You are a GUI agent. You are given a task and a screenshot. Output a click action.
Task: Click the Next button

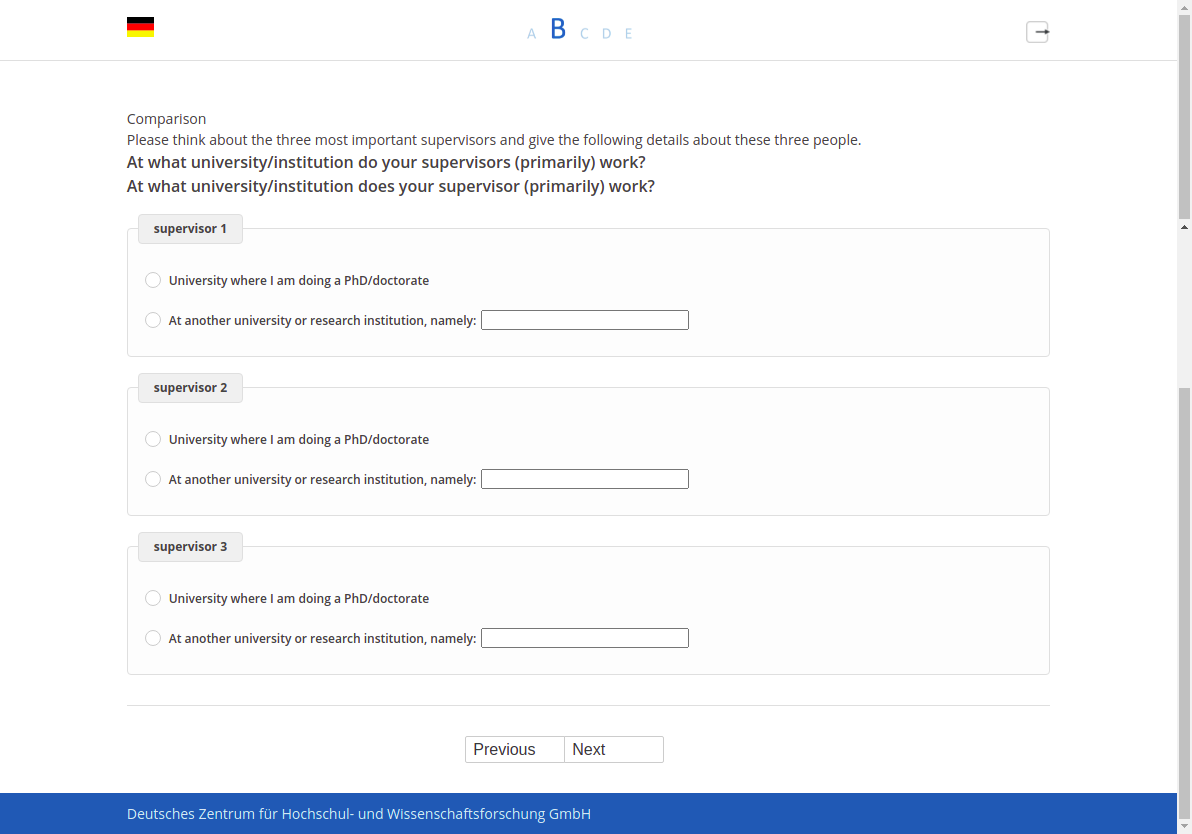614,750
